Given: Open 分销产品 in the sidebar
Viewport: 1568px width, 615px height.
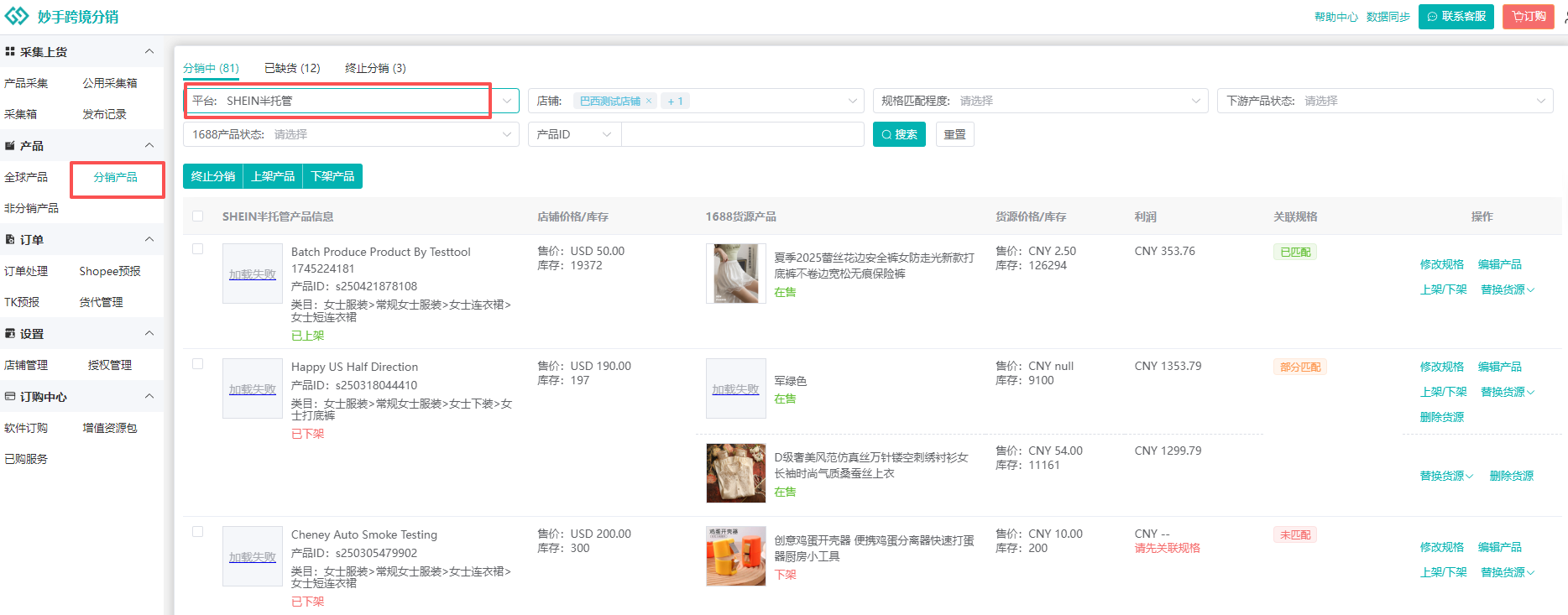Looking at the screenshot, I should coord(116,178).
